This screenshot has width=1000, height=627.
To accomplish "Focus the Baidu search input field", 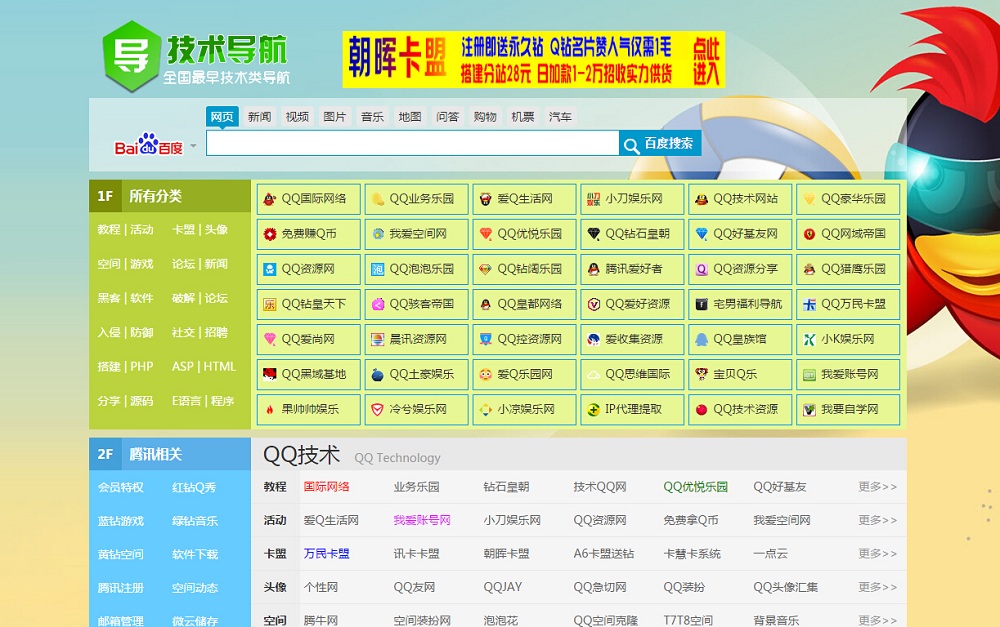I will [412, 143].
